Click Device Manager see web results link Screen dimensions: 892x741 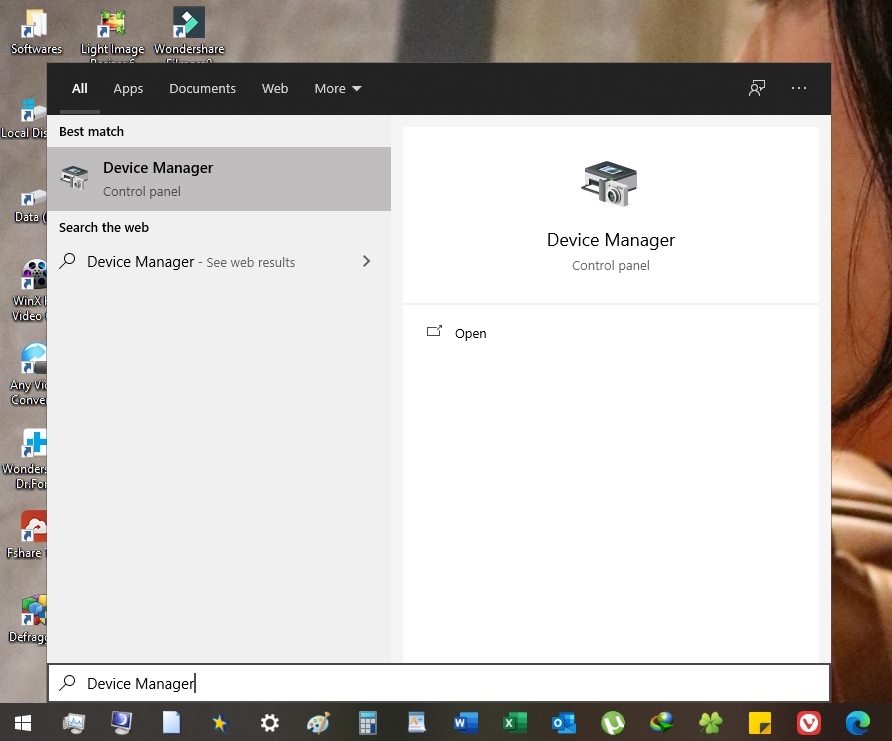(x=190, y=262)
